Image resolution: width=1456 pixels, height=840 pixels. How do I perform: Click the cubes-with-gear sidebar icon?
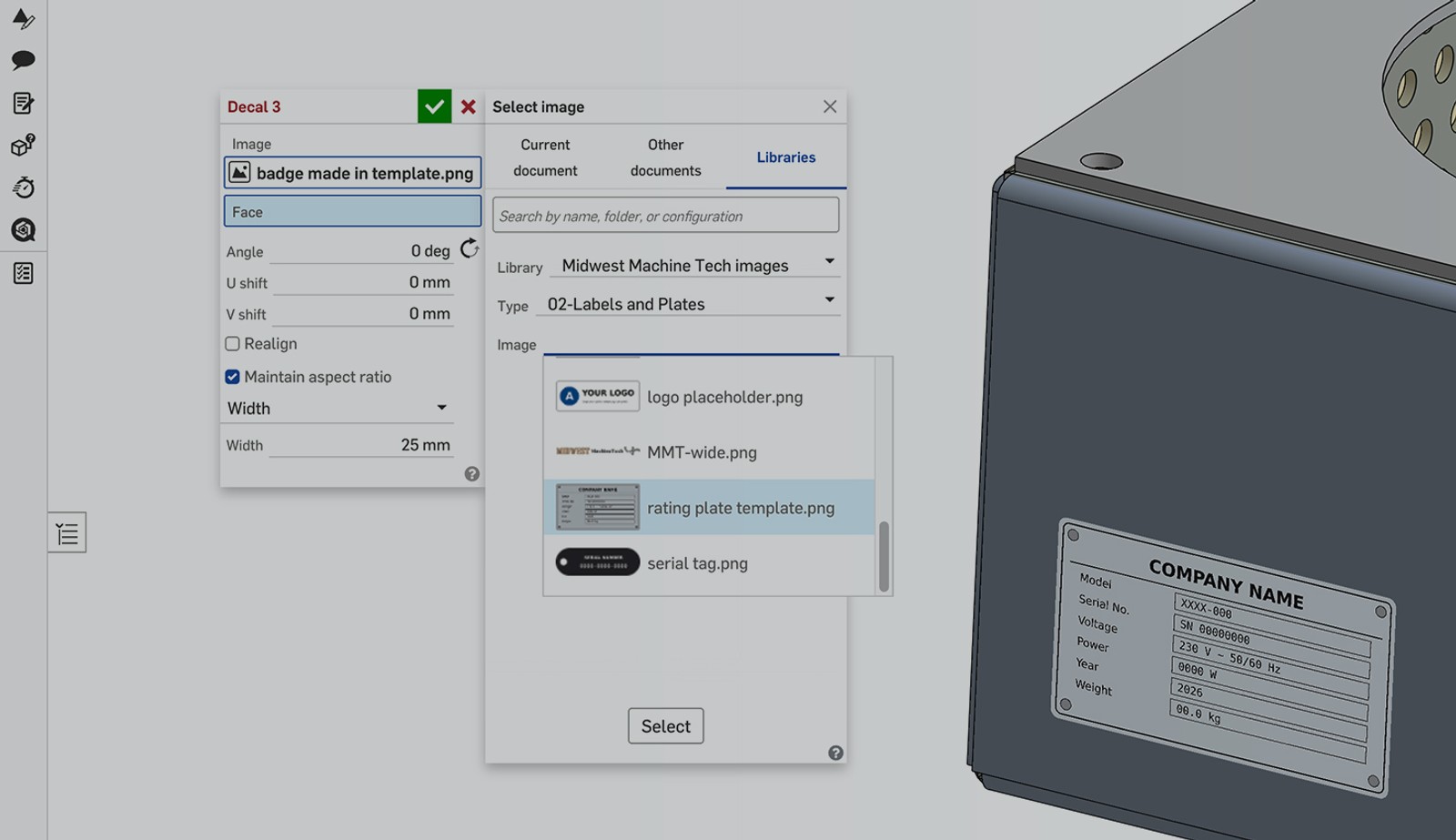pos(24,145)
